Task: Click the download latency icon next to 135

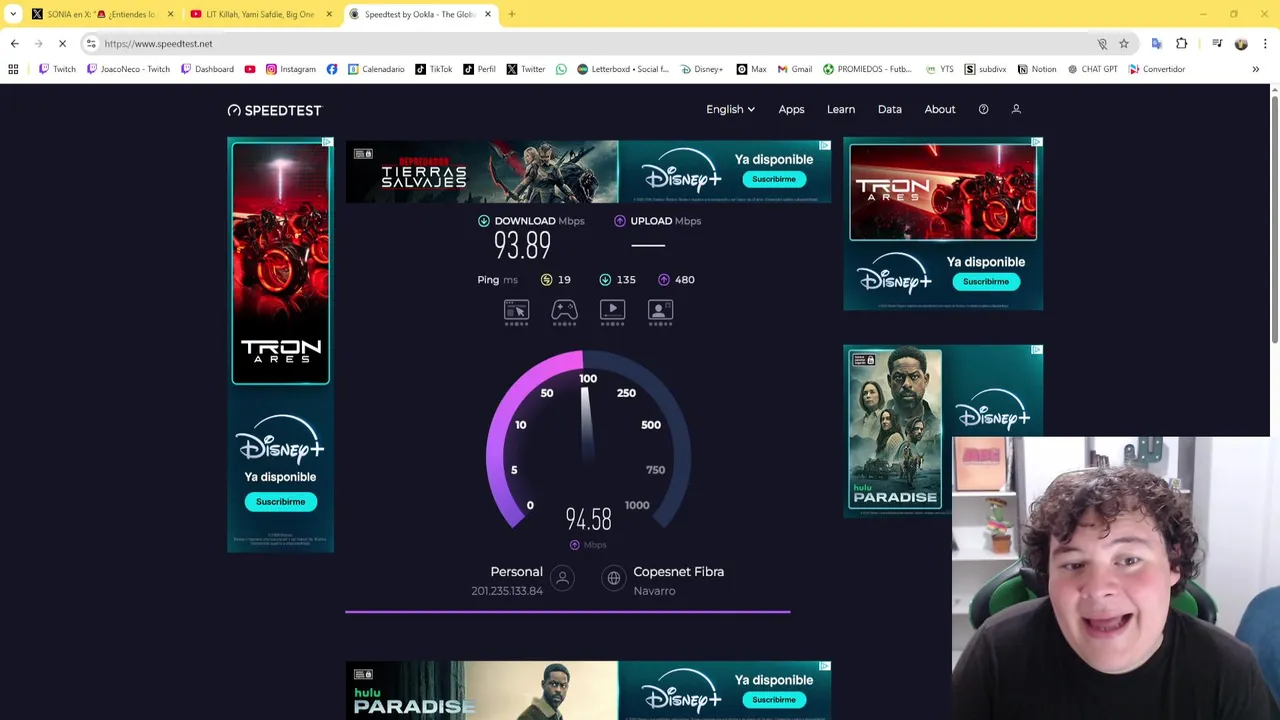Action: (605, 280)
